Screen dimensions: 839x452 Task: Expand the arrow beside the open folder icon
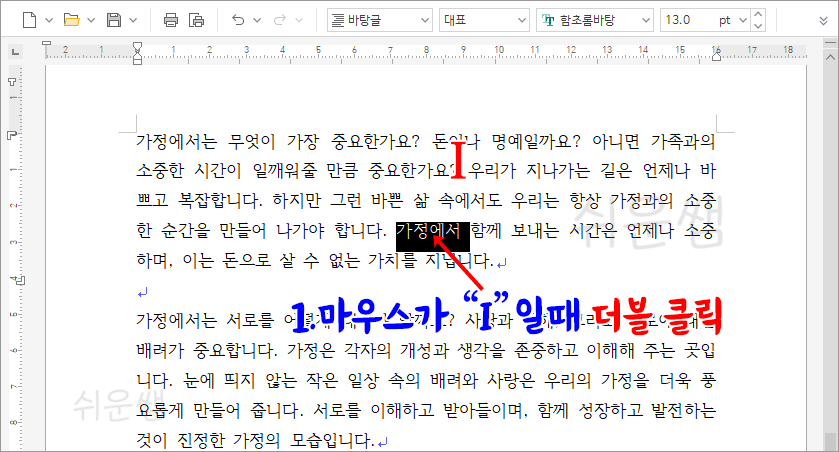[x=91, y=20]
